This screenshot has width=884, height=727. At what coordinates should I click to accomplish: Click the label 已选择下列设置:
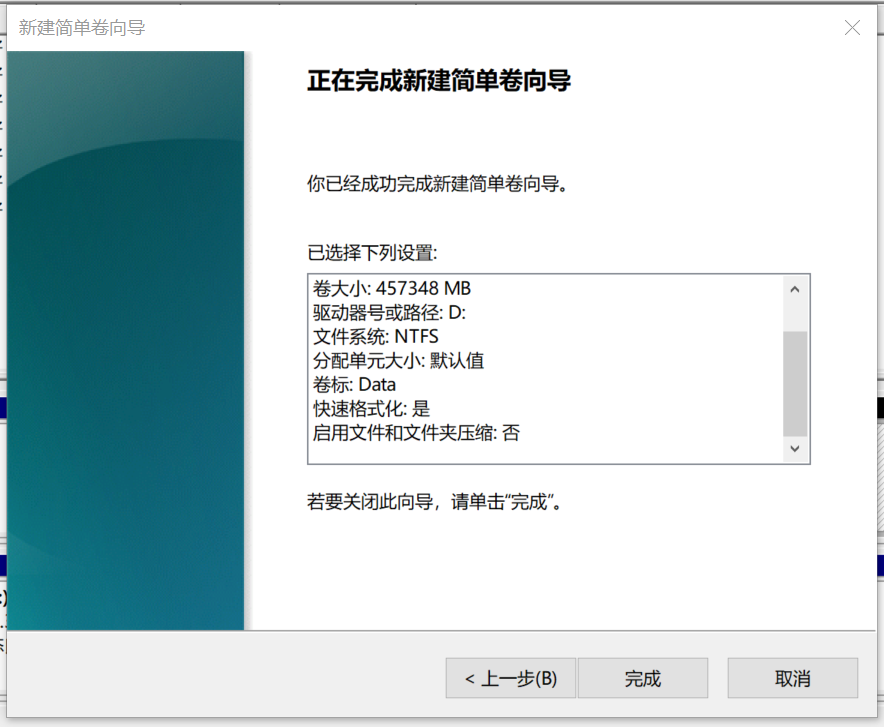pos(372,252)
